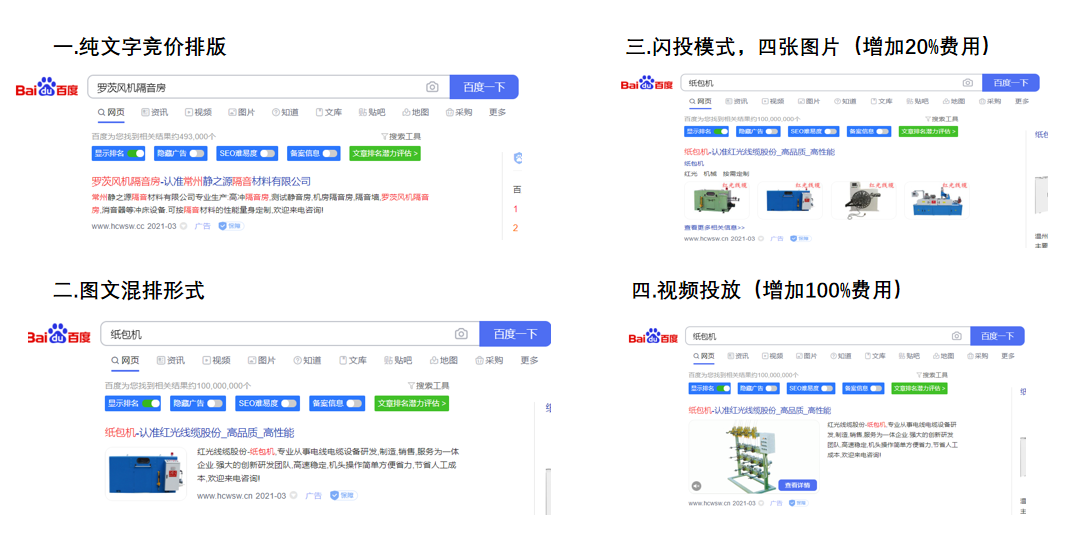Click the camera icon in the 罗茨风机隔音房 search box
Viewport: 1085px width, 533px height.
point(432,88)
